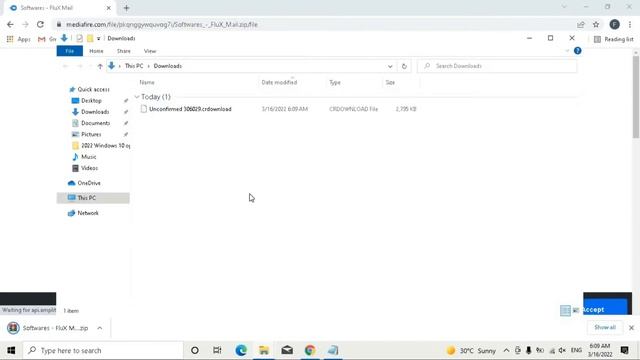Open a new Chrome tab
This screenshot has width=640, height=360.
(x=127, y=8)
